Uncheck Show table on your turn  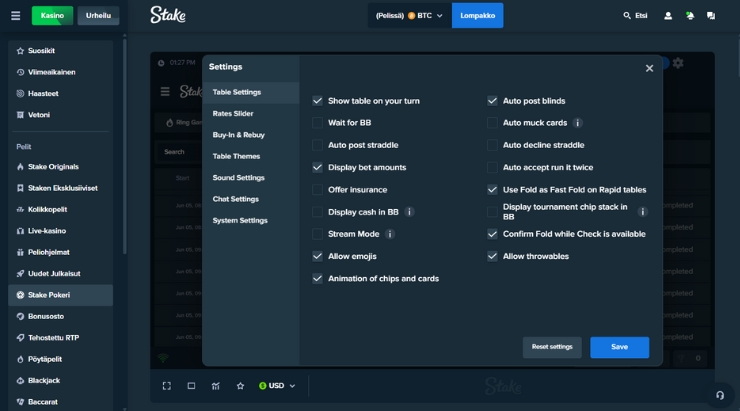[x=318, y=101]
